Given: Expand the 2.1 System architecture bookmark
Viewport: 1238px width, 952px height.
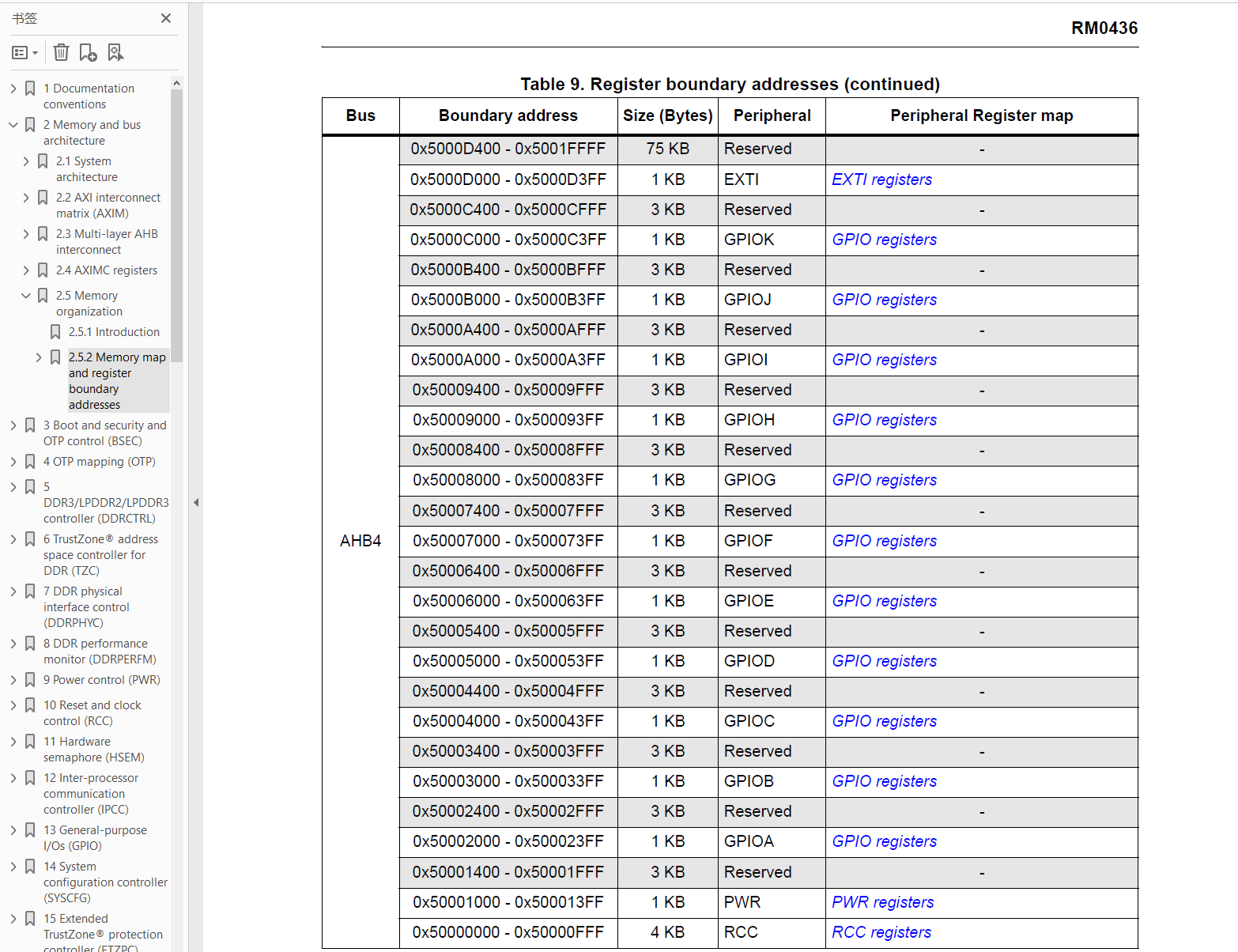Looking at the screenshot, I should pos(26,161).
